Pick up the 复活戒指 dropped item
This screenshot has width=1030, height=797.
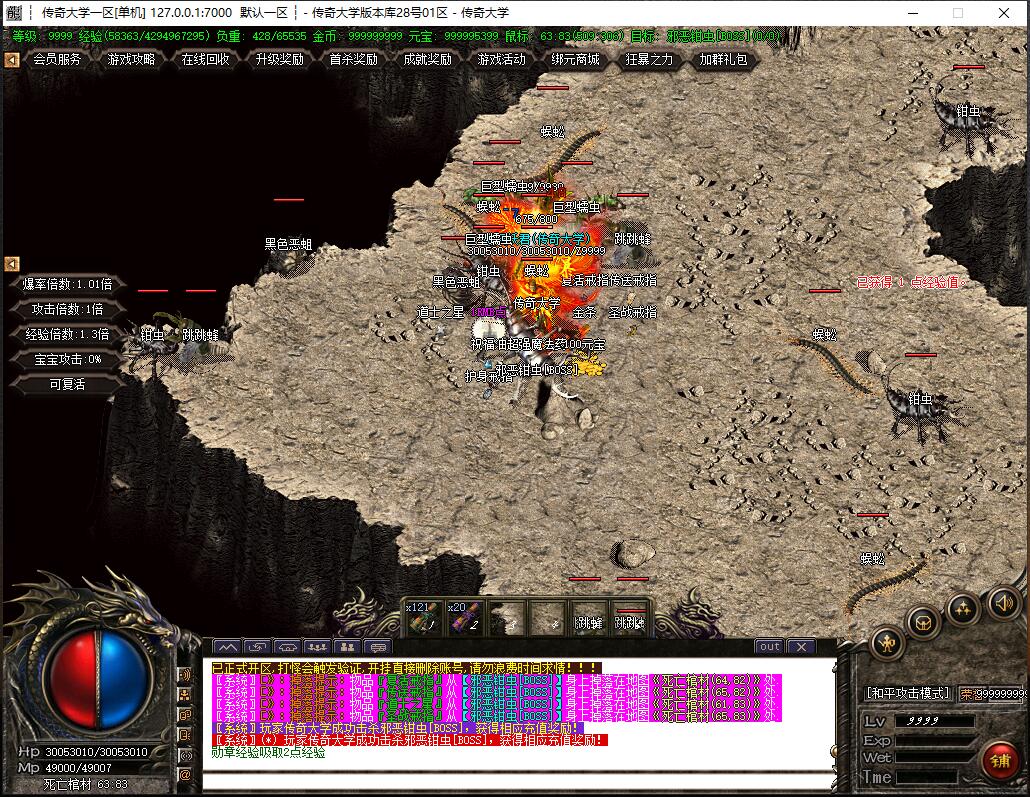[x=585, y=280]
